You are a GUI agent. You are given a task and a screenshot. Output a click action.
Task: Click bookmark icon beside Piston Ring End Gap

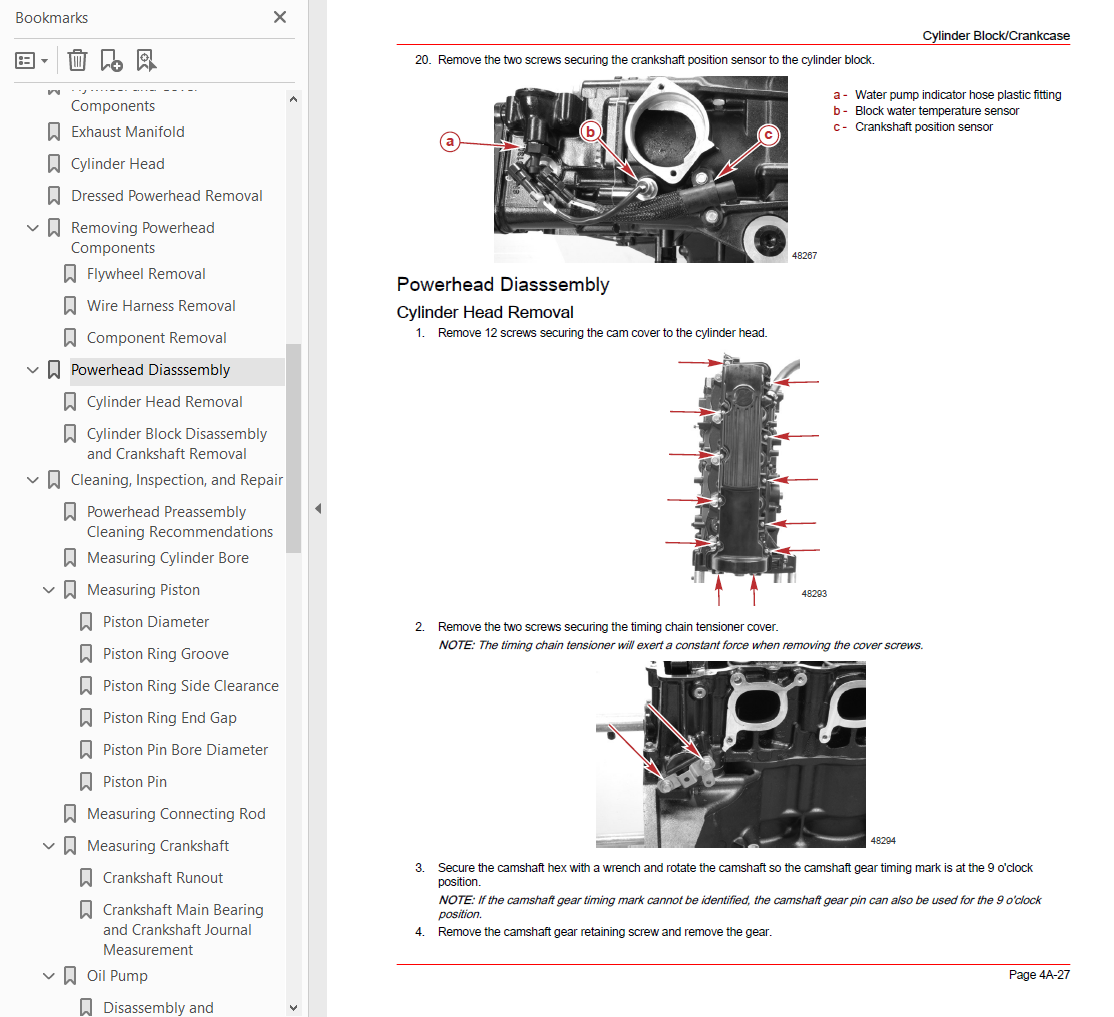(86, 718)
